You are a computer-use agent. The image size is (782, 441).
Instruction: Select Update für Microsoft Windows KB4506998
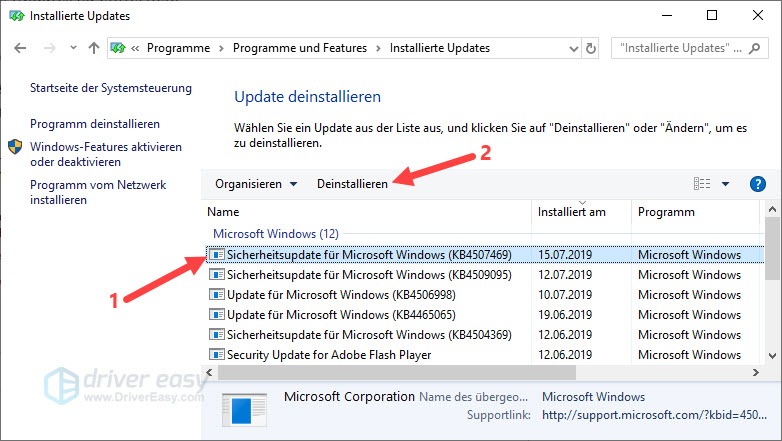(x=484, y=295)
